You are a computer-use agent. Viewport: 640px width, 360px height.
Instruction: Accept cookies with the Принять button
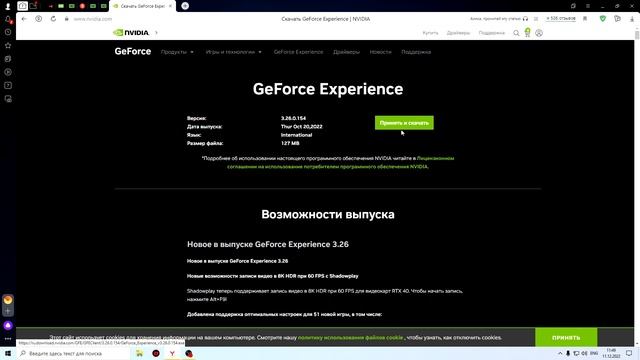coord(566,338)
